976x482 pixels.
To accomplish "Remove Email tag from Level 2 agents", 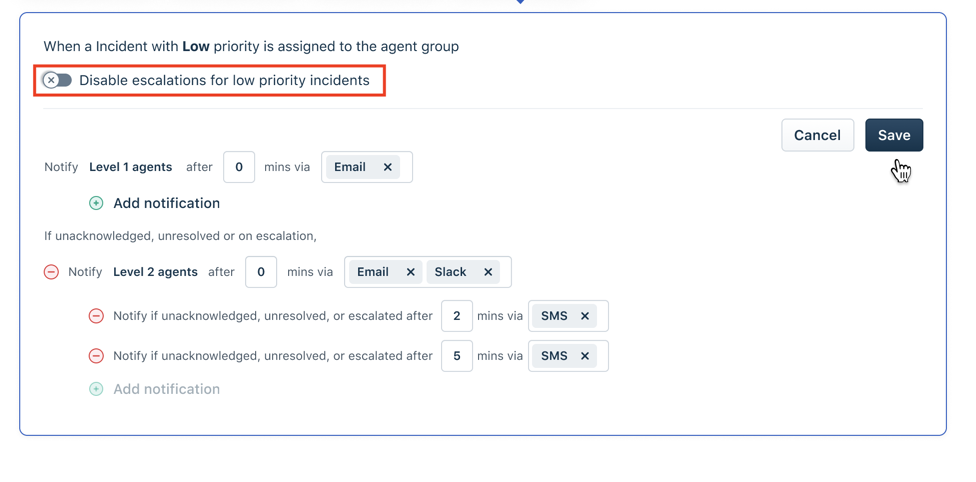I will point(410,272).
